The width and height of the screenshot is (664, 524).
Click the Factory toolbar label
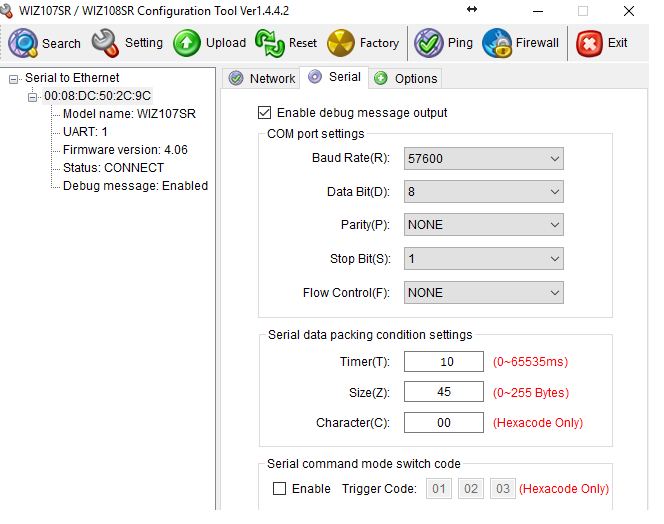[379, 43]
